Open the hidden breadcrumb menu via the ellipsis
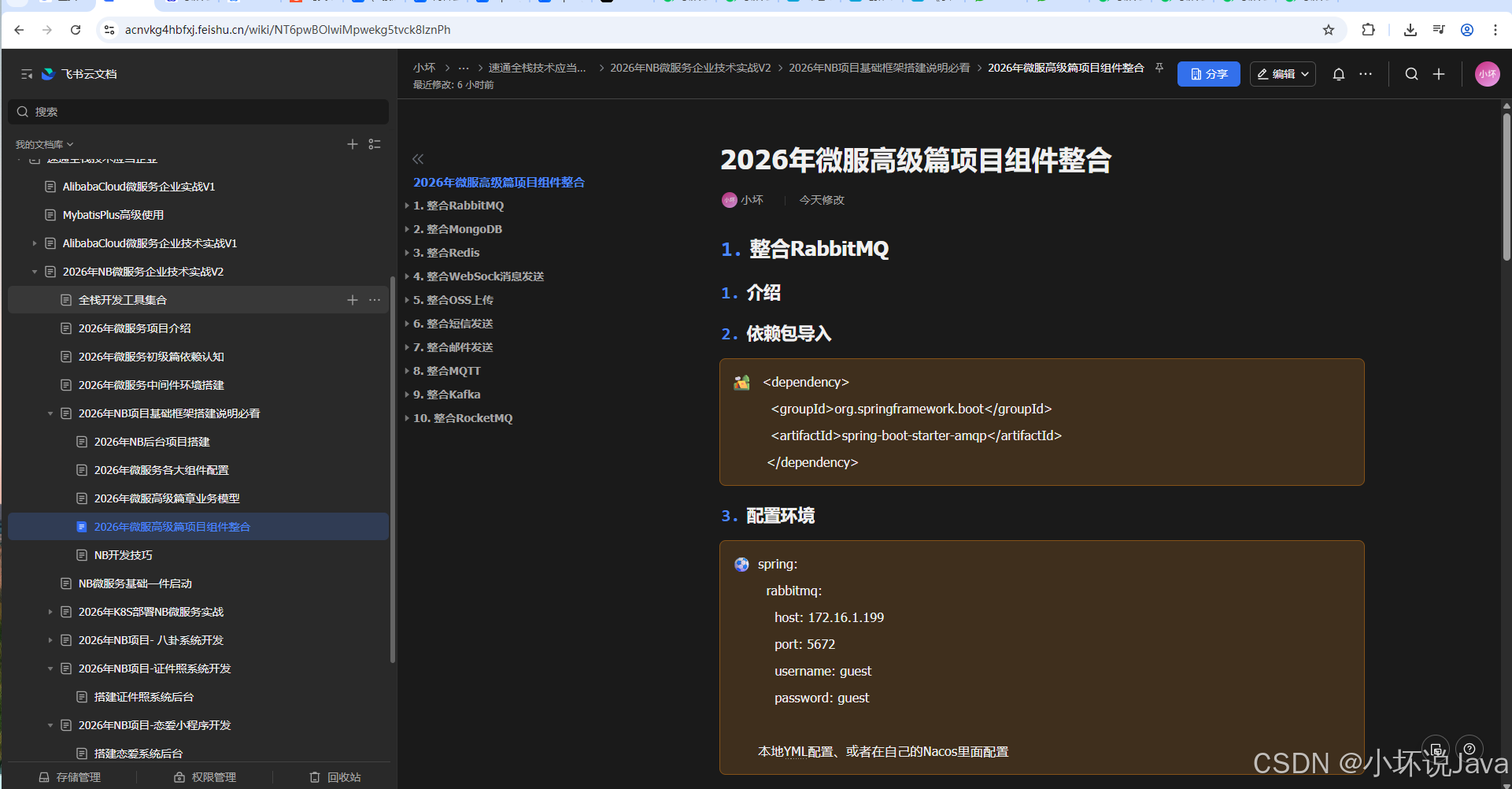The width and height of the screenshot is (1512, 789). click(x=463, y=68)
